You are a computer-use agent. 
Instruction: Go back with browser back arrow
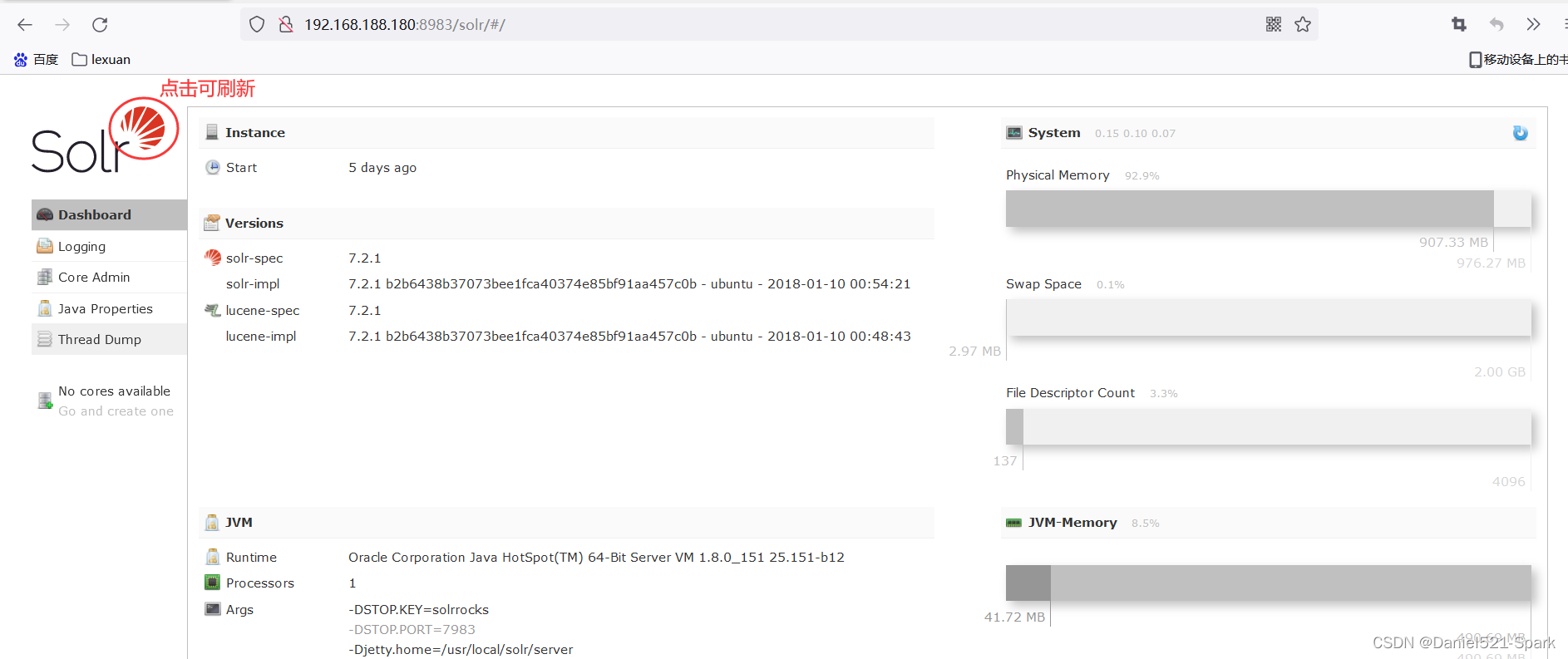click(x=25, y=25)
